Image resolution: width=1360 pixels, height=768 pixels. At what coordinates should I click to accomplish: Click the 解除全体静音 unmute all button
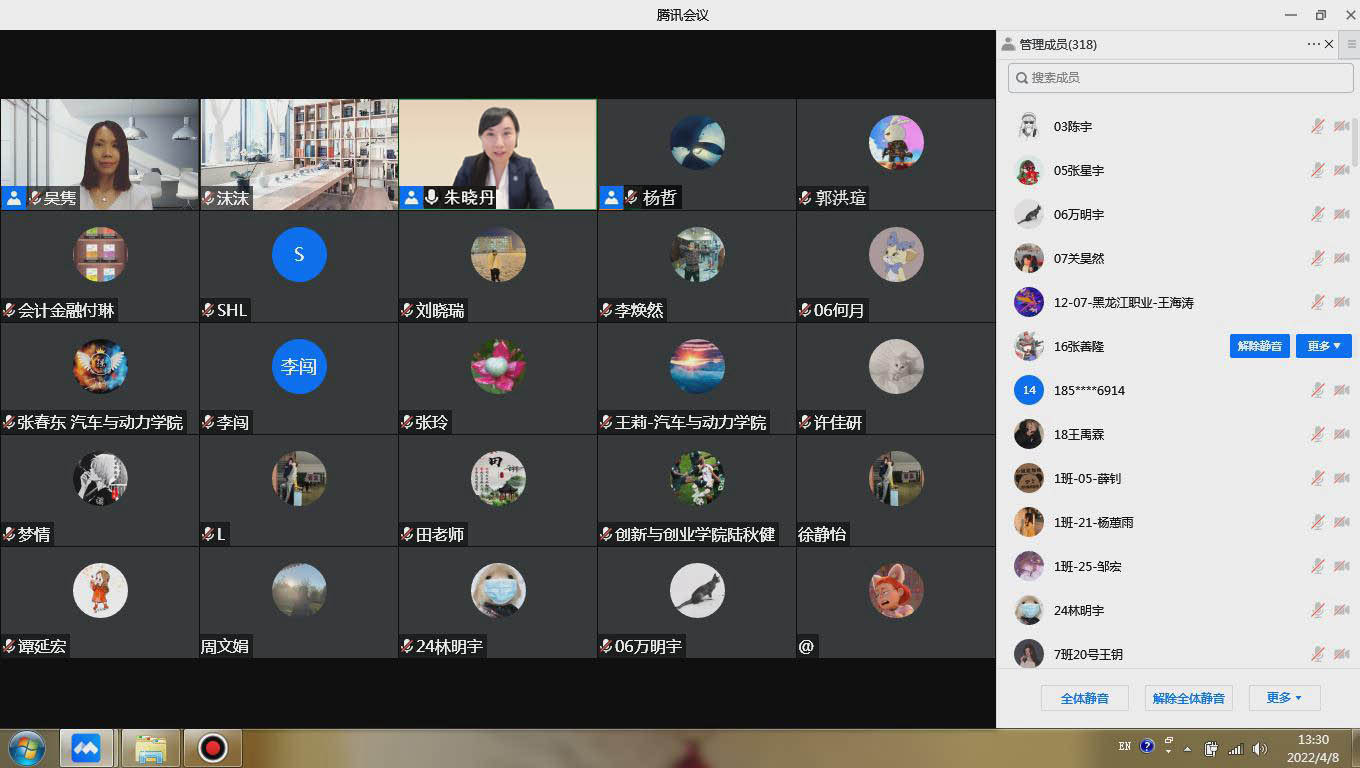[x=1188, y=698]
